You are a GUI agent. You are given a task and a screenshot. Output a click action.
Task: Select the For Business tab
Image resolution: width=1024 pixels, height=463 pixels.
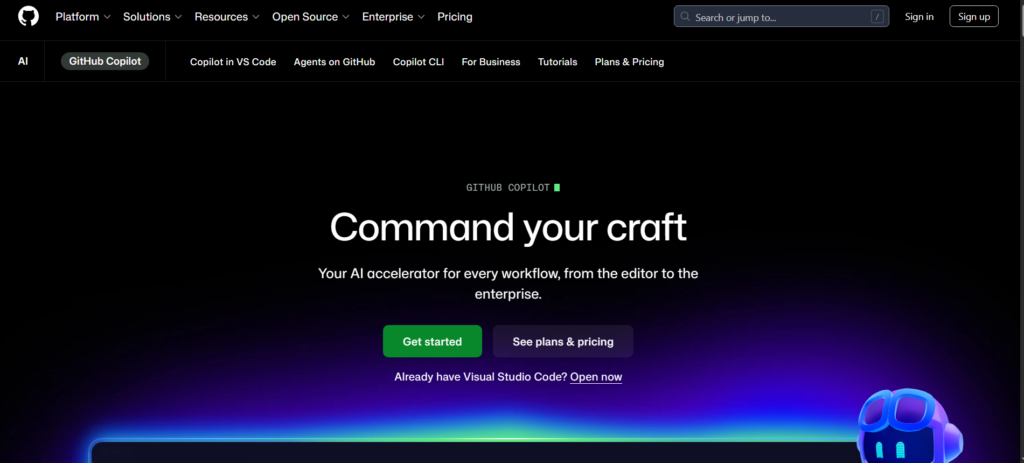pyautogui.click(x=490, y=62)
